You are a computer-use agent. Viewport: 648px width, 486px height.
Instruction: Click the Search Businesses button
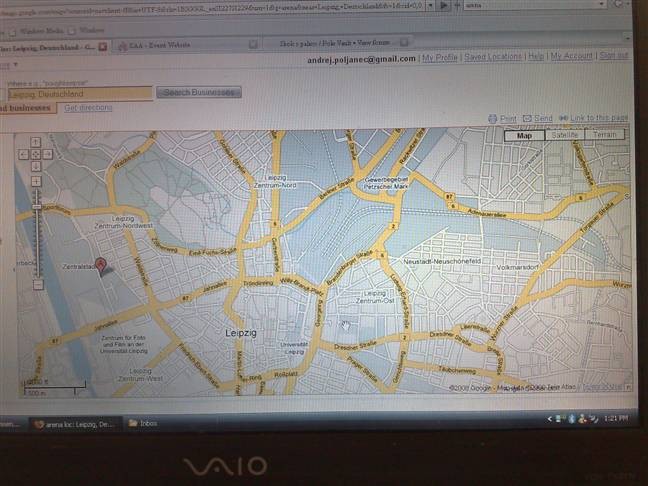point(199,92)
